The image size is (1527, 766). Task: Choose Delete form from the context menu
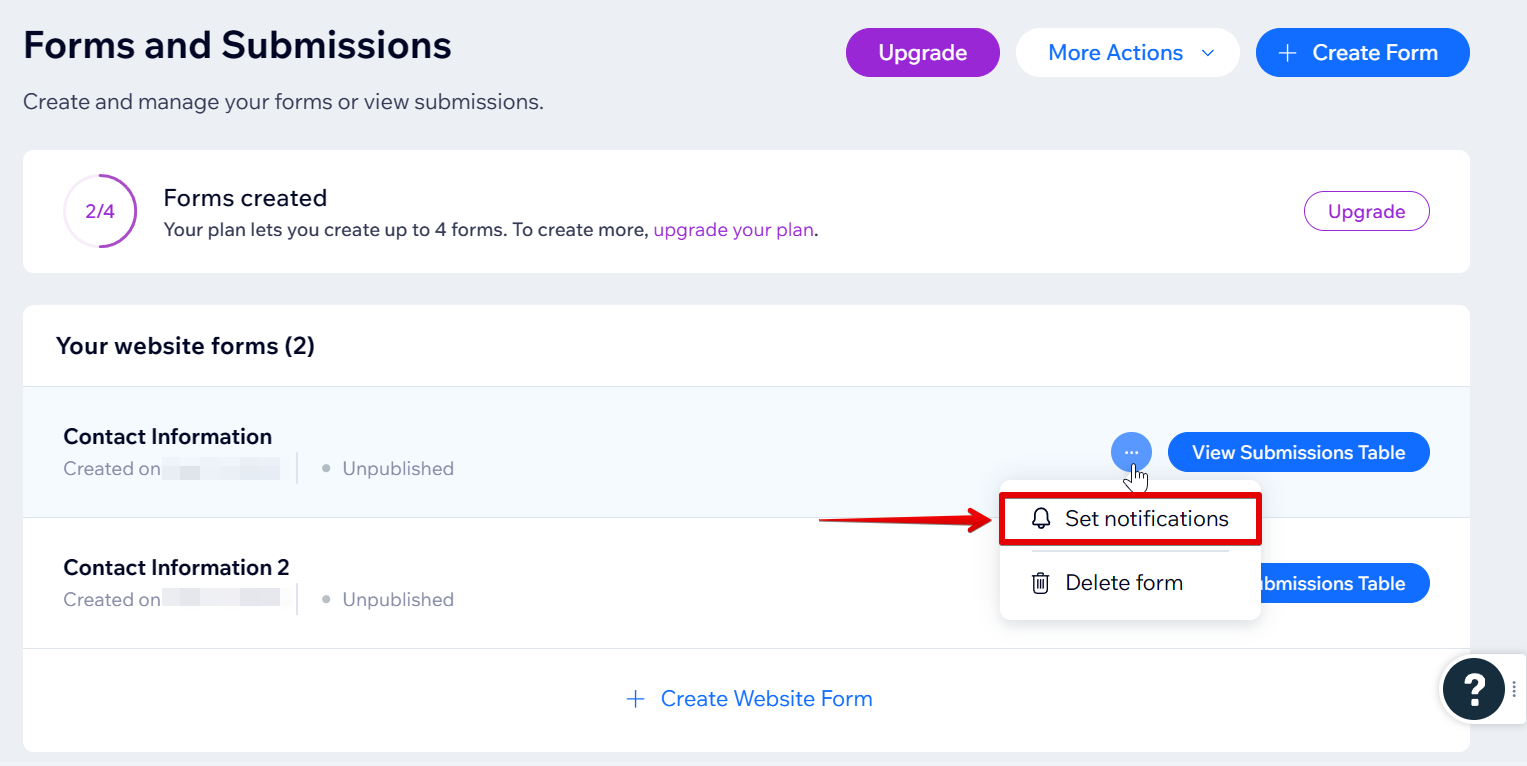point(1124,583)
